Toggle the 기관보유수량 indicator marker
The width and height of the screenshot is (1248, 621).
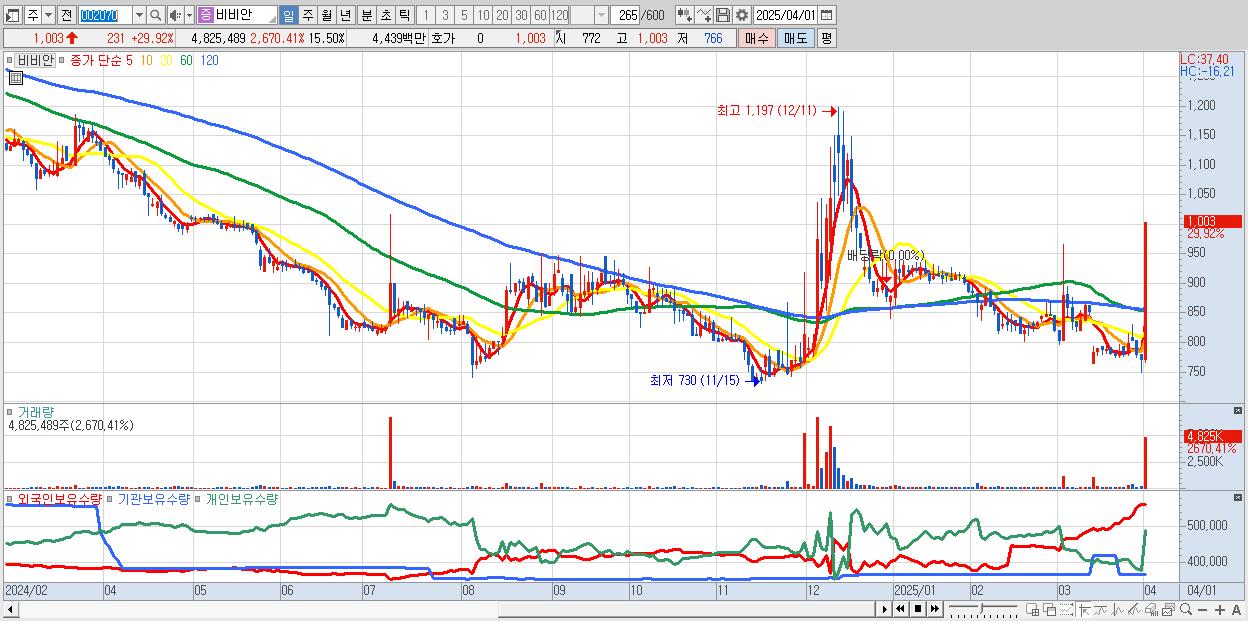click(111, 498)
